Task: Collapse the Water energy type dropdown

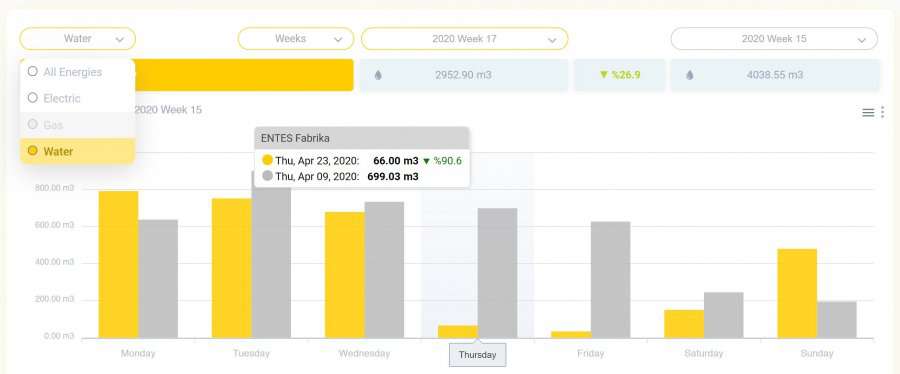Action: point(77,39)
